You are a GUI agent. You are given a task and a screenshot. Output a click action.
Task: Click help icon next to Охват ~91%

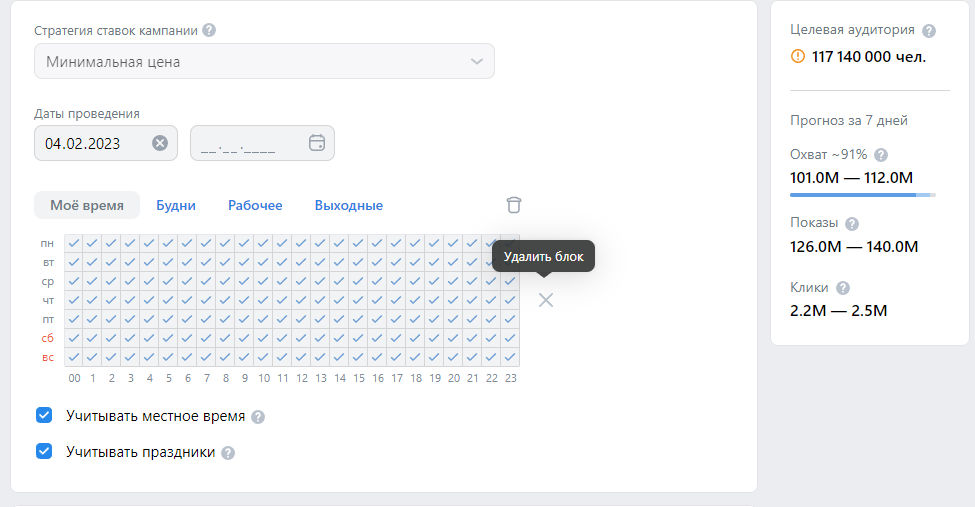(881, 155)
